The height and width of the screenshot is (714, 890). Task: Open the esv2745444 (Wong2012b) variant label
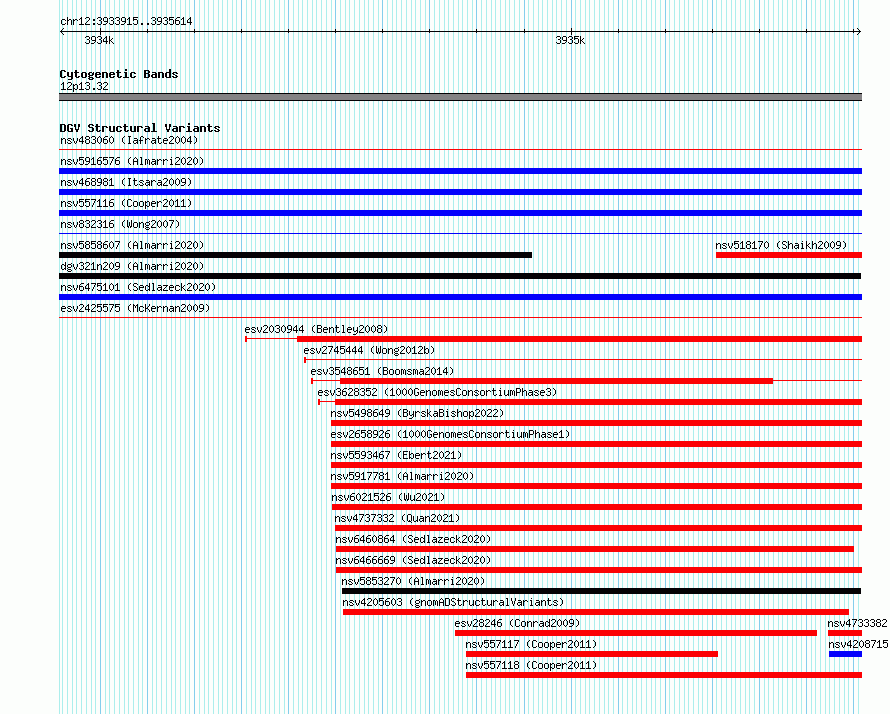(369, 350)
